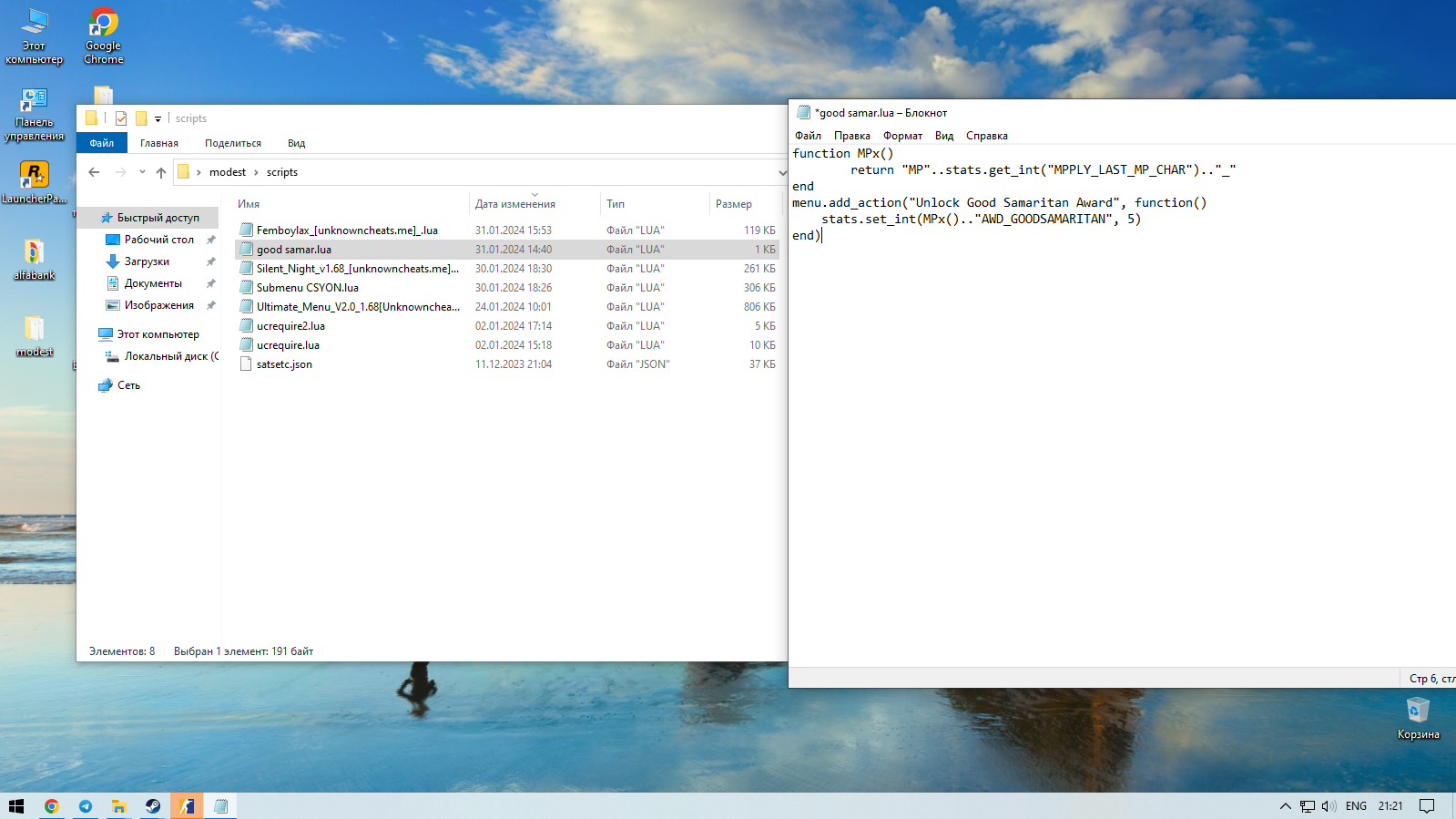1456x819 pixels.
Task: Click the volume speaker tray icon
Action: [1329, 806]
